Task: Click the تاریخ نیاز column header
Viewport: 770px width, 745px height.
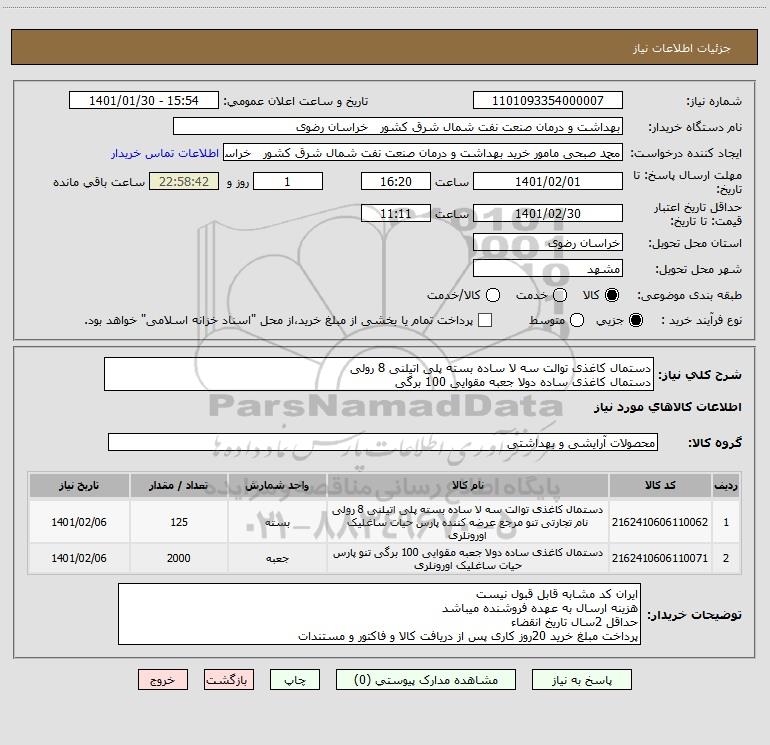Action: pos(79,485)
